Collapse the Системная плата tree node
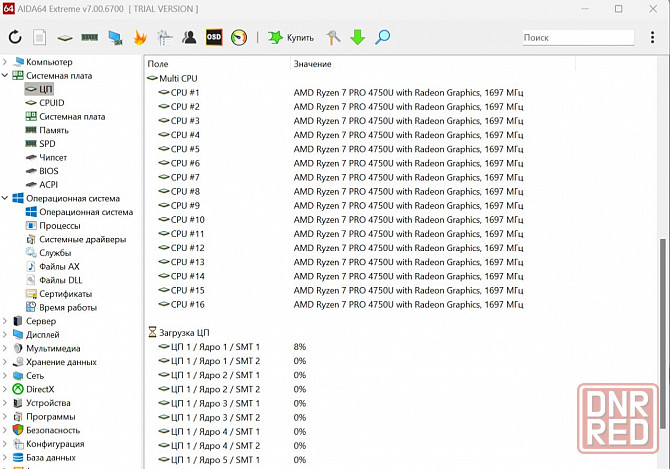This screenshot has width=670, height=469. pos(5,76)
